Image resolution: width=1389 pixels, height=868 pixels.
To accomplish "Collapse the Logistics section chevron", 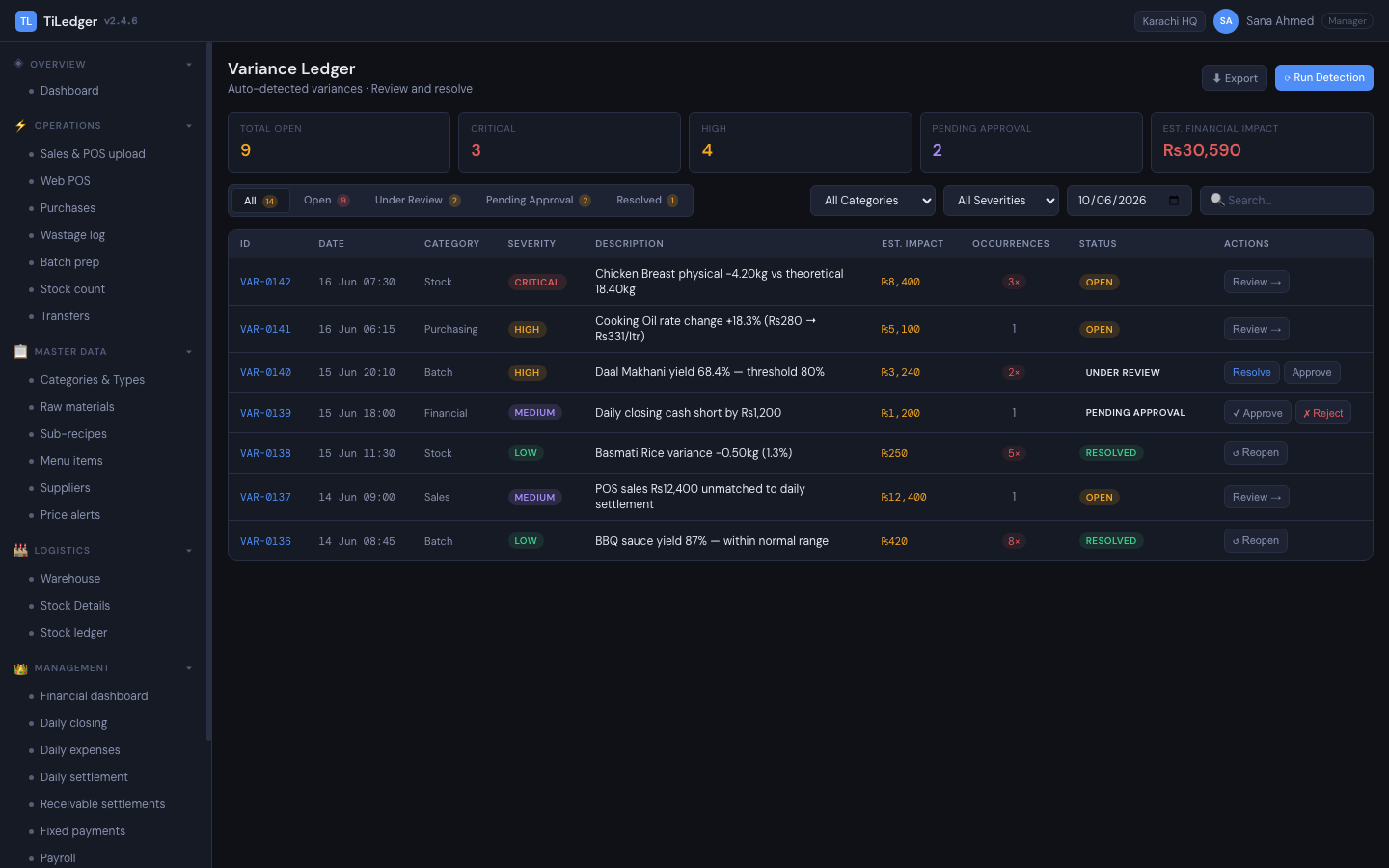I will coord(189,551).
